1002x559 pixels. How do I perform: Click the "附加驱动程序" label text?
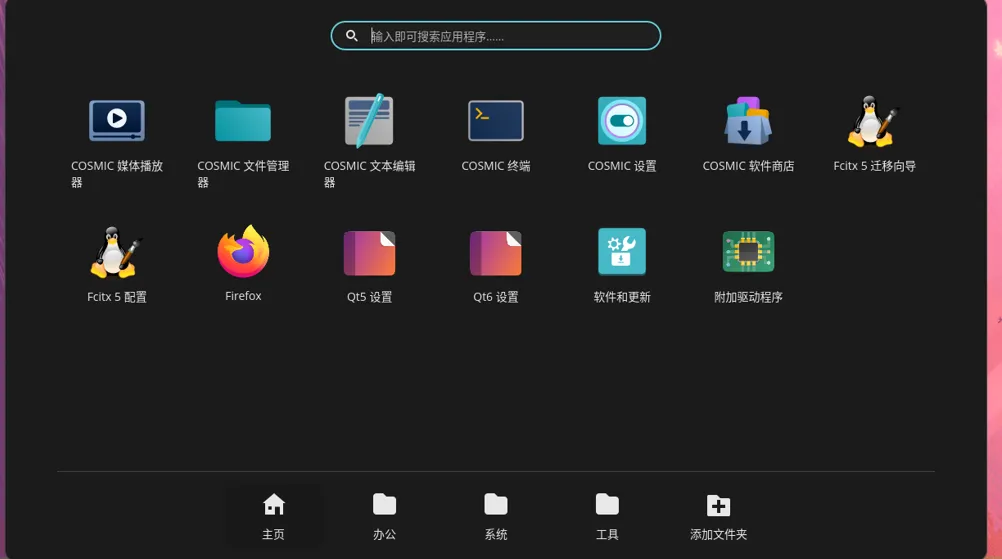tap(748, 297)
